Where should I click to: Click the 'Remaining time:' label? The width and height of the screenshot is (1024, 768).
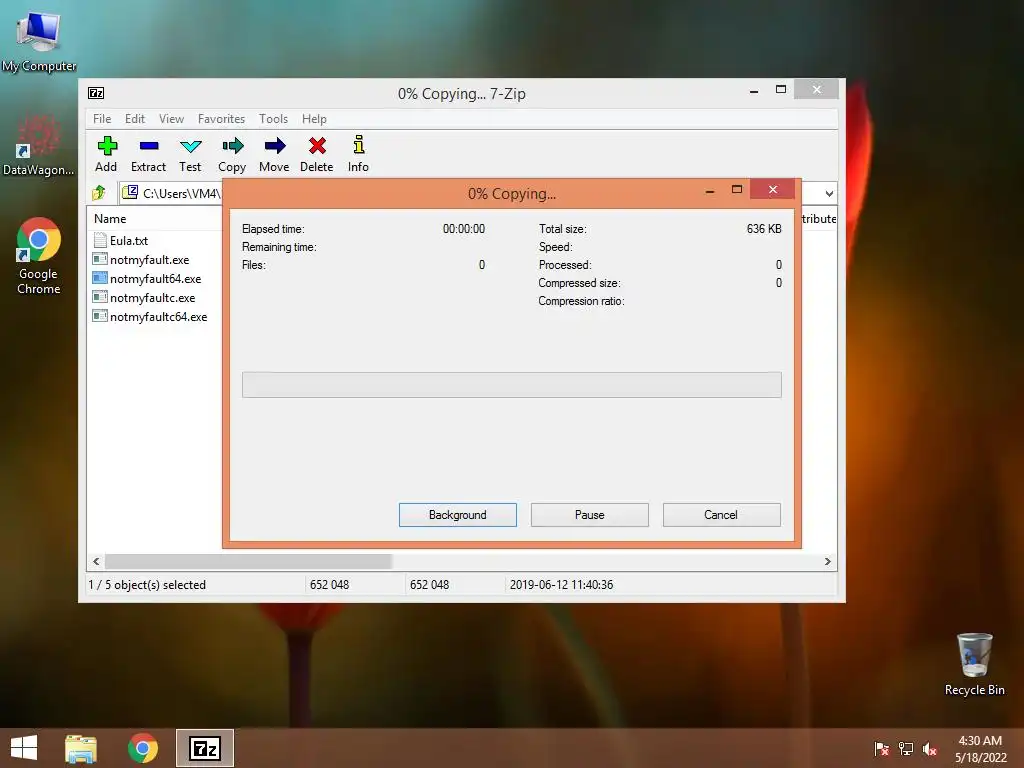pos(279,247)
